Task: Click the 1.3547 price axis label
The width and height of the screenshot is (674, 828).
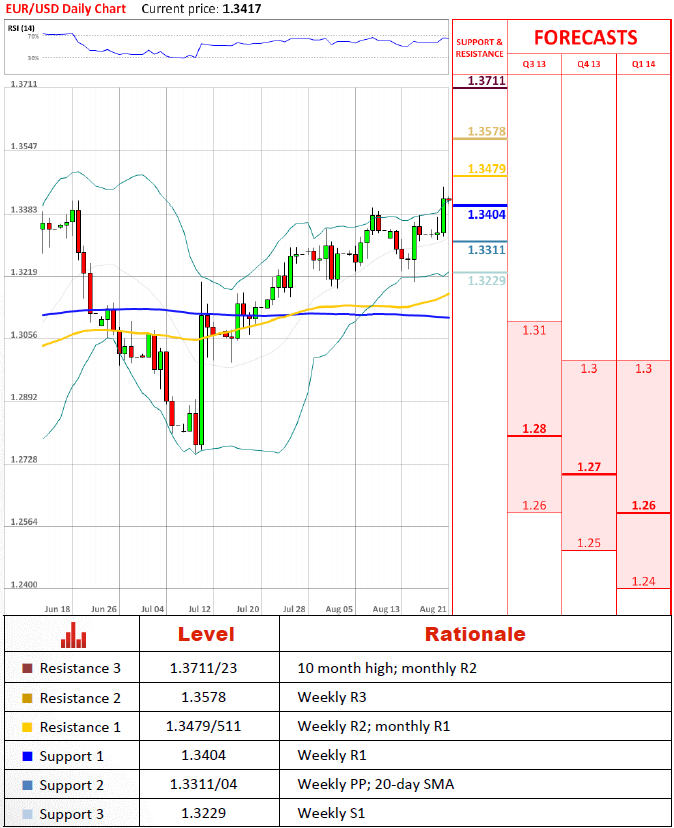Action: point(24,146)
